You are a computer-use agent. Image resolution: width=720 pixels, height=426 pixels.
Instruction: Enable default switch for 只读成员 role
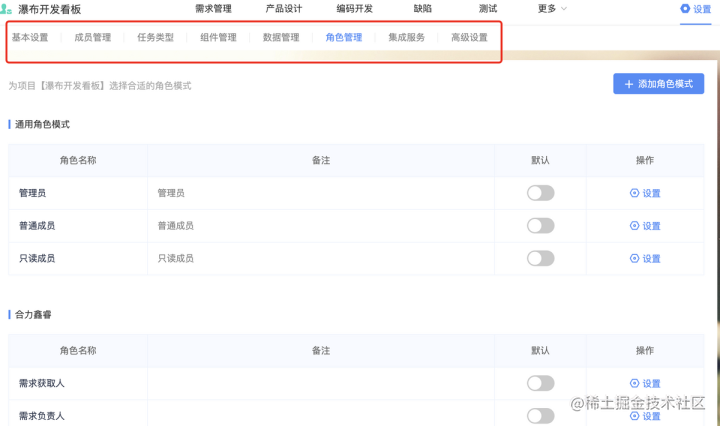pos(540,258)
